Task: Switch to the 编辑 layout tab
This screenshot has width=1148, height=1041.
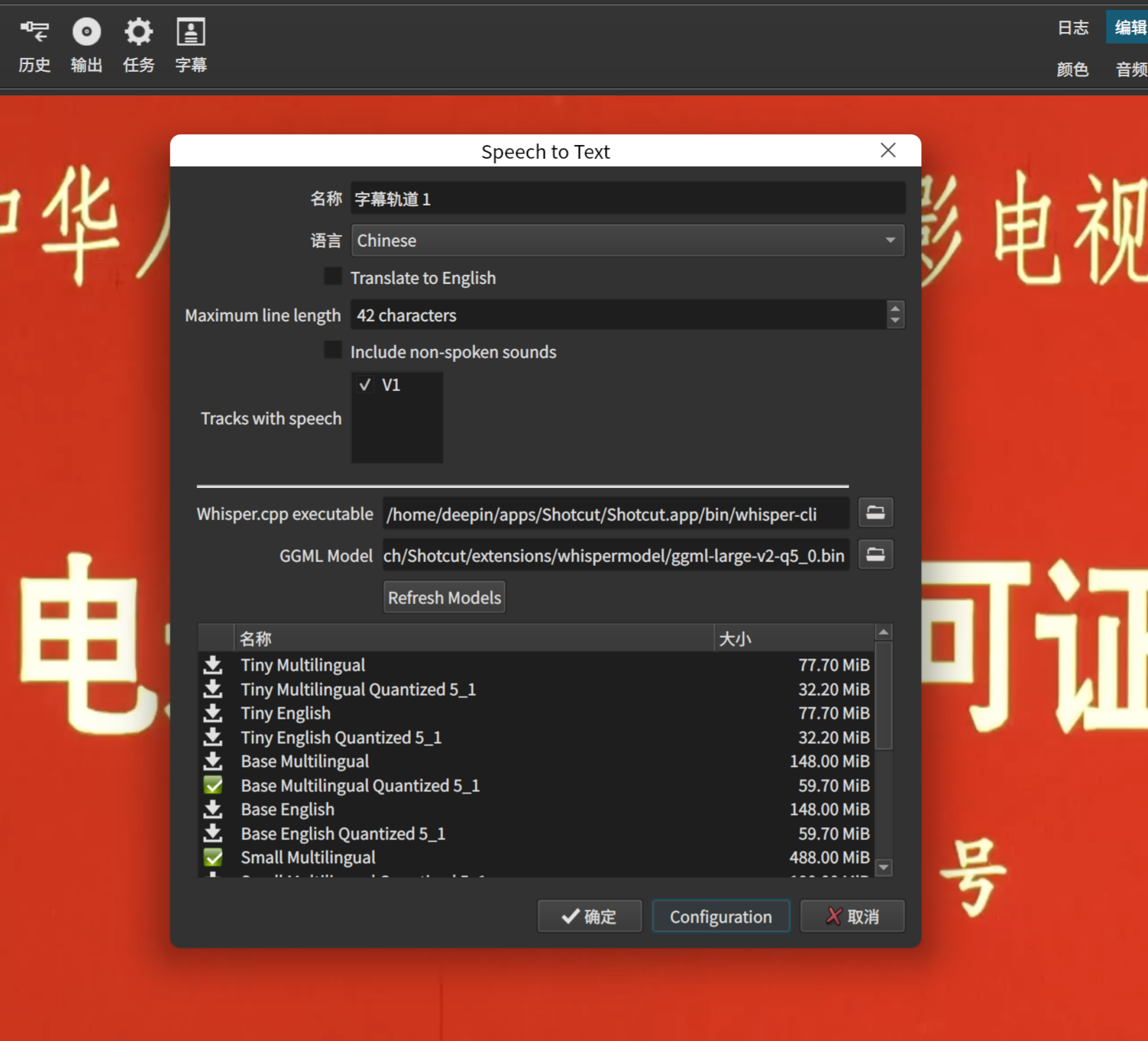Action: 1130,28
